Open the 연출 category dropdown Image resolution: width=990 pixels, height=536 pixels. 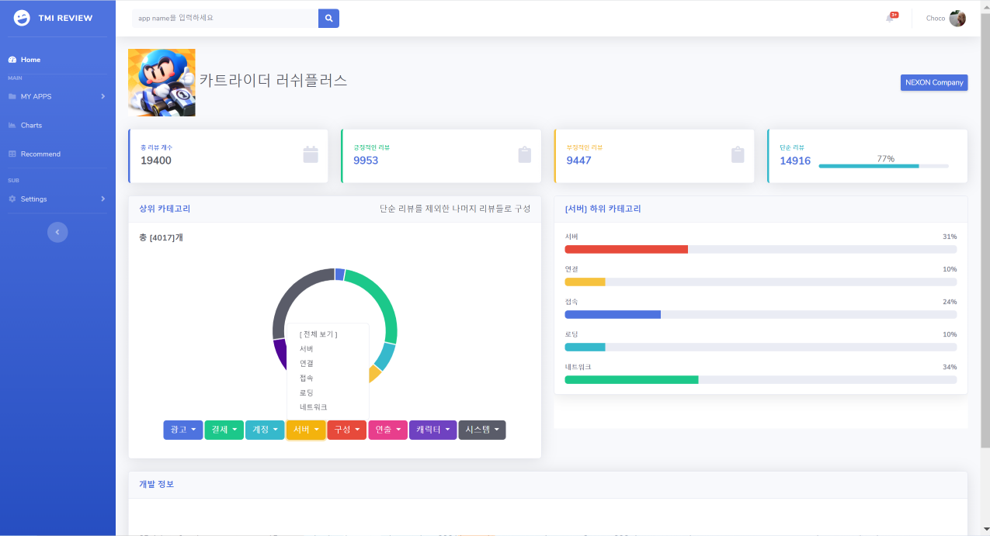[388, 430]
